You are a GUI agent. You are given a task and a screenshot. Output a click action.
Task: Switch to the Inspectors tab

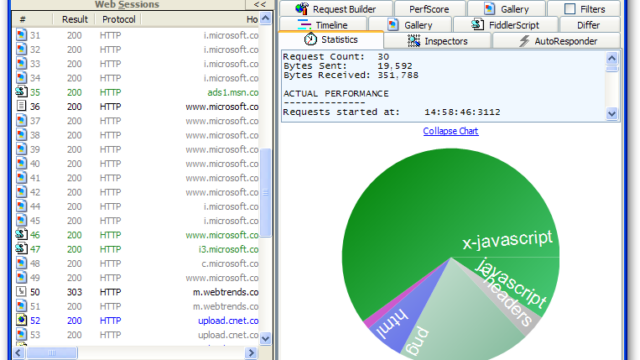tap(437, 41)
